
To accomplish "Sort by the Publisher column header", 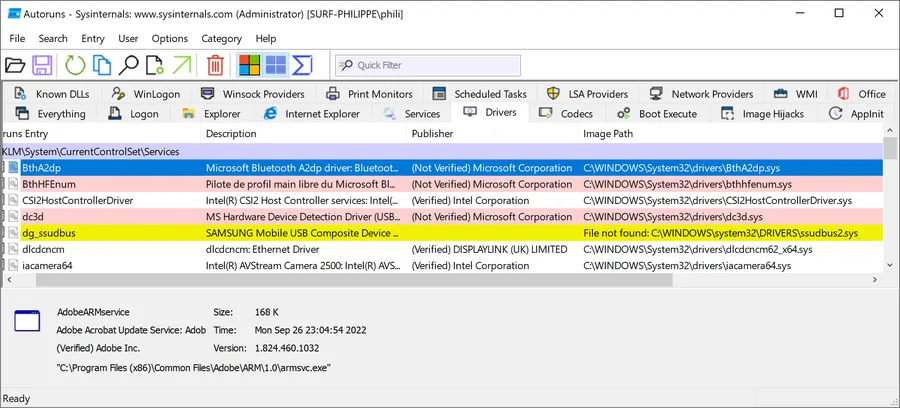I will (492, 134).
